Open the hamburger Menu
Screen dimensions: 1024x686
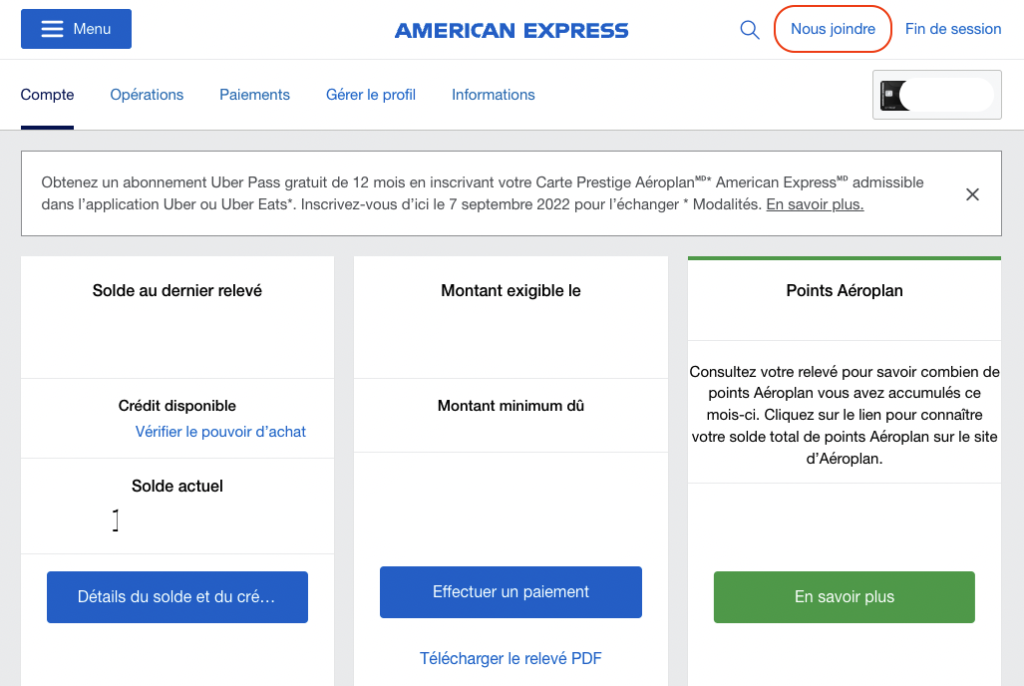[x=76, y=28]
